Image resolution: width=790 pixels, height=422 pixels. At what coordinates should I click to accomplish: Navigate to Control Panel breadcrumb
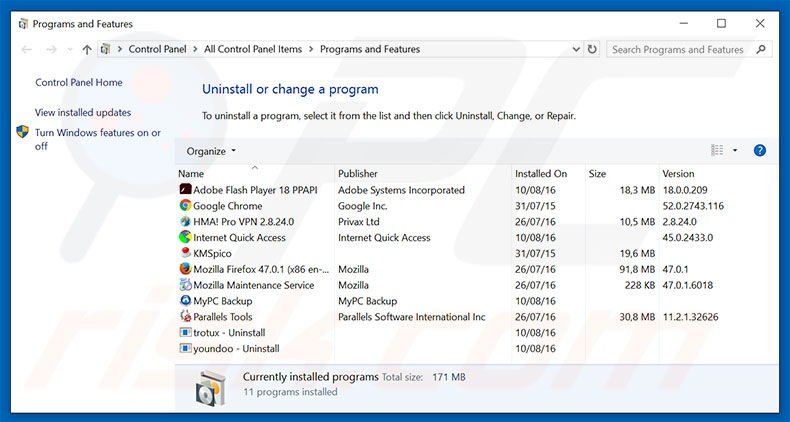157,49
